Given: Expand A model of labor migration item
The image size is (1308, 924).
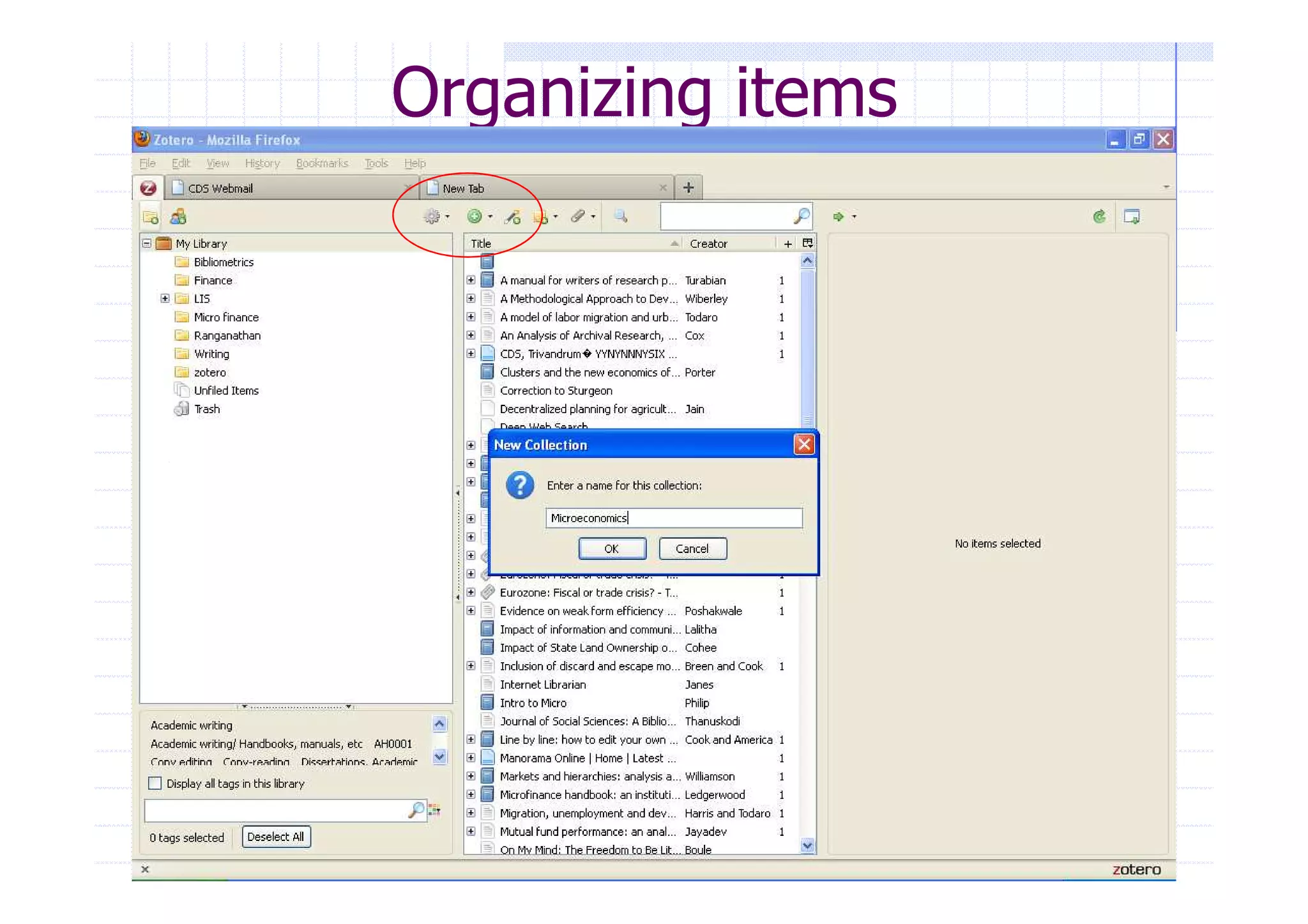Looking at the screenshot, I should pos(471,317).
